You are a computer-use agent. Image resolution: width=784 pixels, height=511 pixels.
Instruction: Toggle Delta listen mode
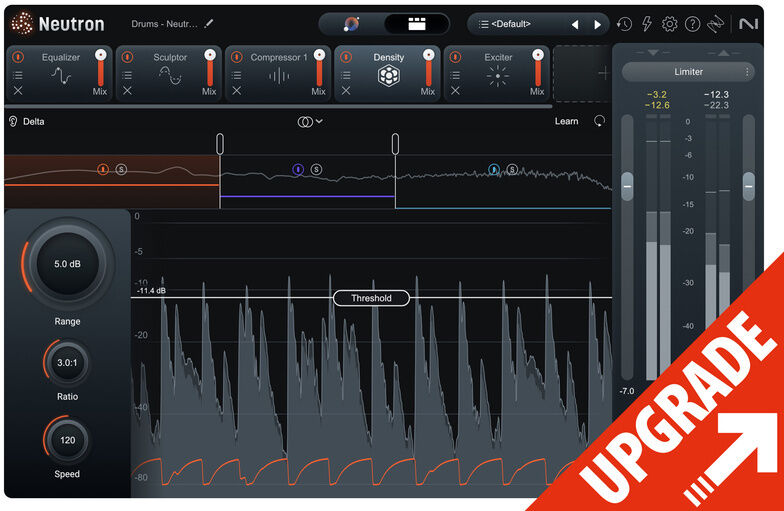pos(28,122)
